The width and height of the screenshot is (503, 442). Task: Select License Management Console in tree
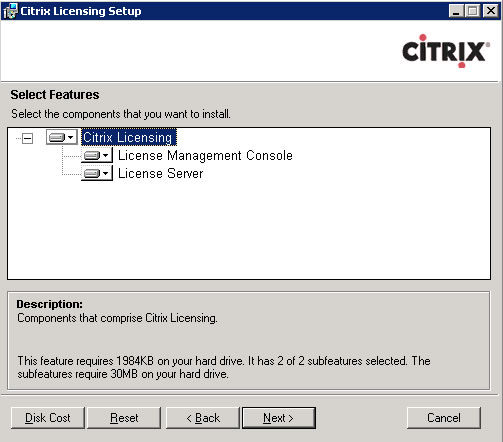pyautogui.click(x=205, y=155)
